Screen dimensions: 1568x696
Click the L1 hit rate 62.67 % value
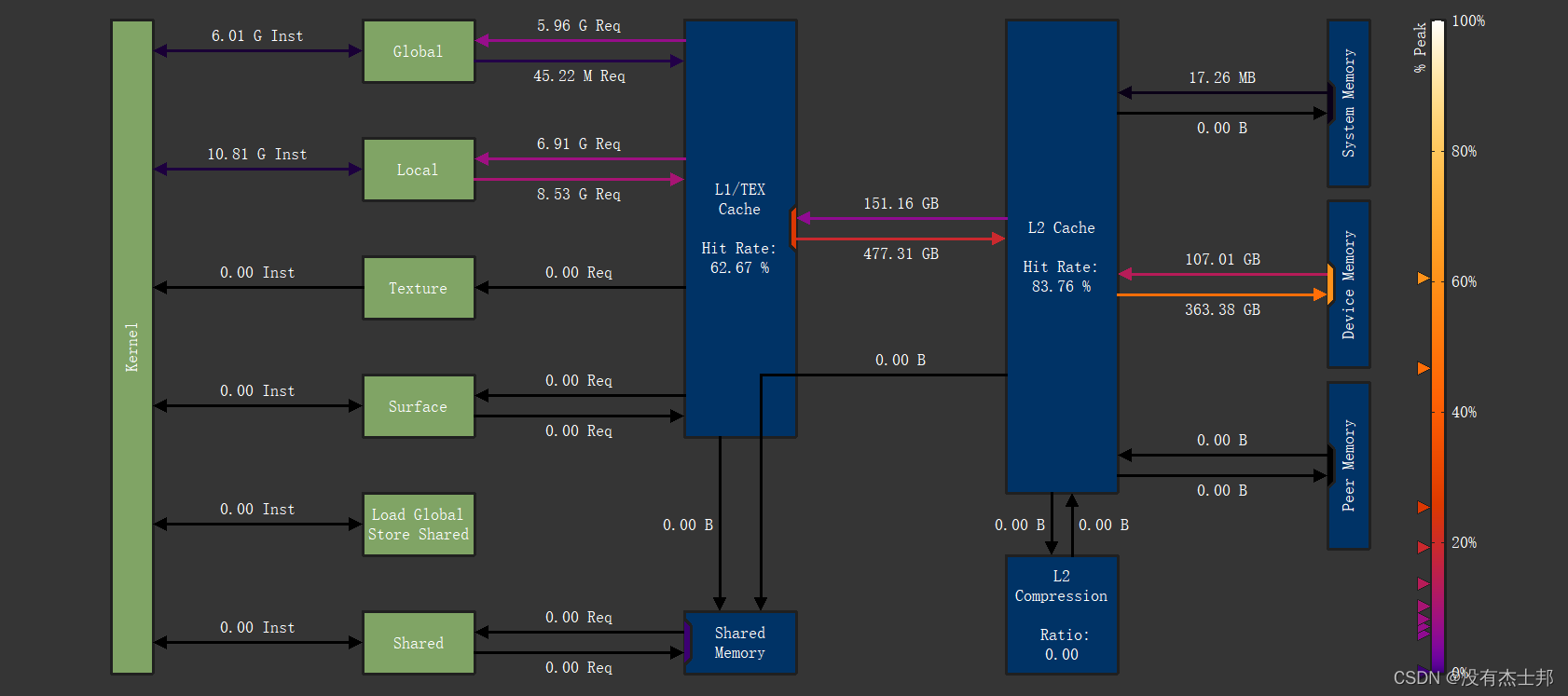click(740, 267)
